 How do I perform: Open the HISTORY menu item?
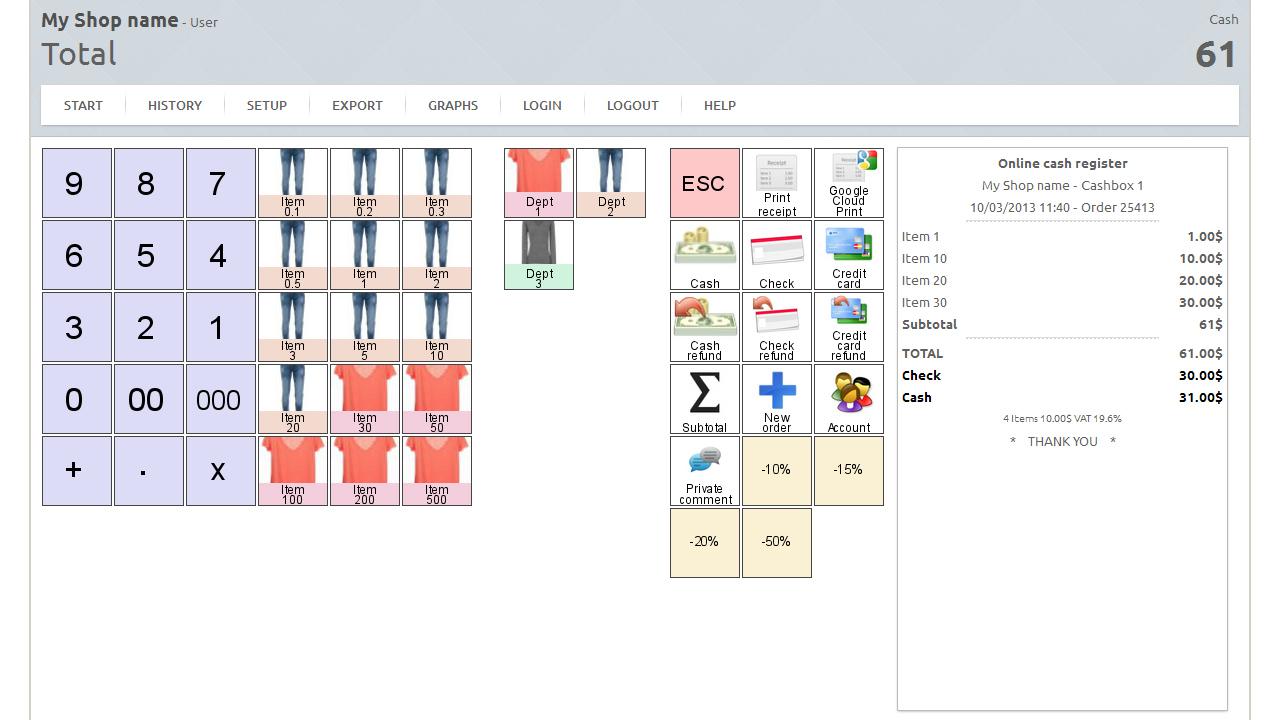click(x=175, y=105)
